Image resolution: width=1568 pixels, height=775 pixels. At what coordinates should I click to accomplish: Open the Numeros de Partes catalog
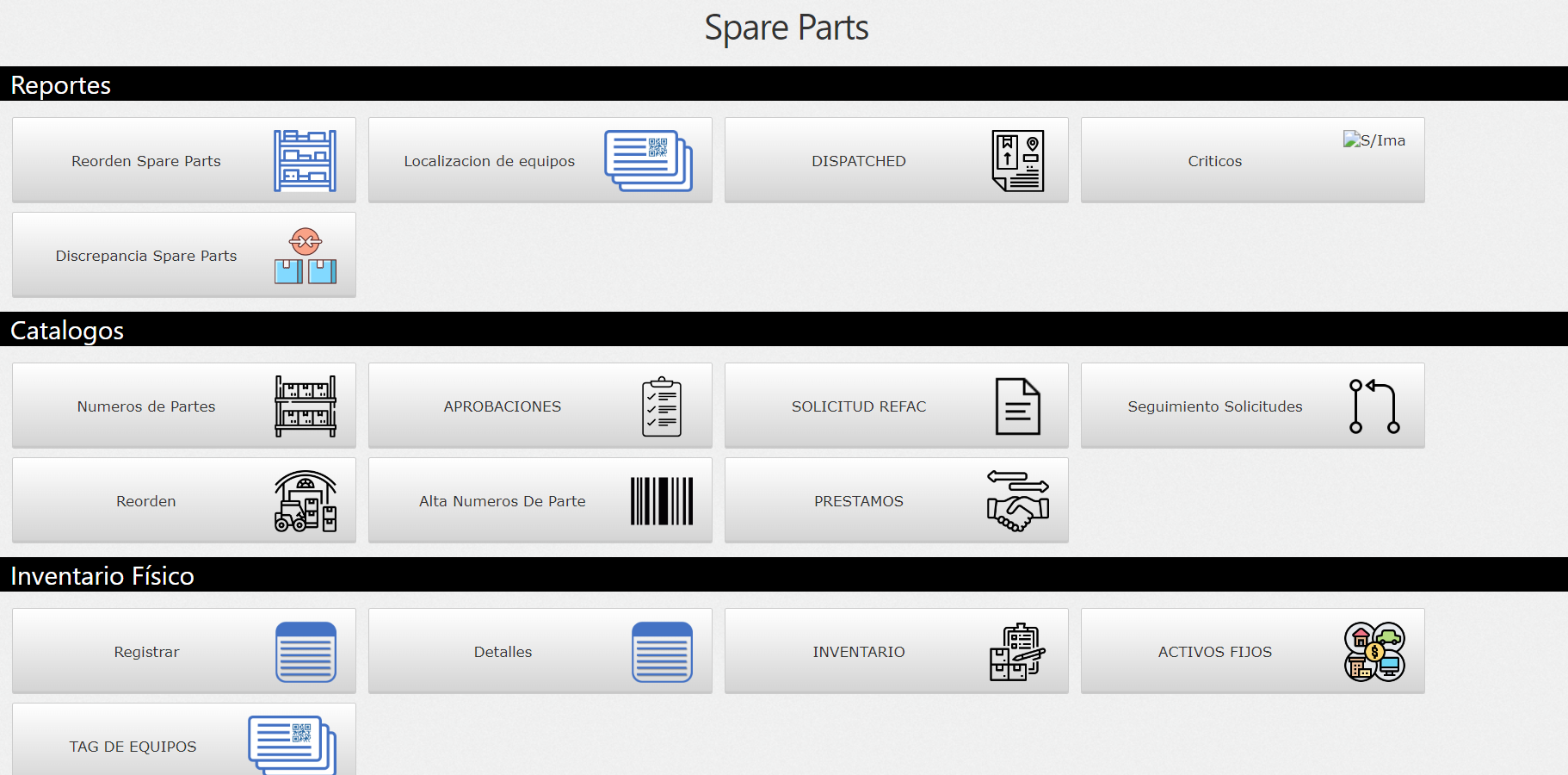click(146, 406)
